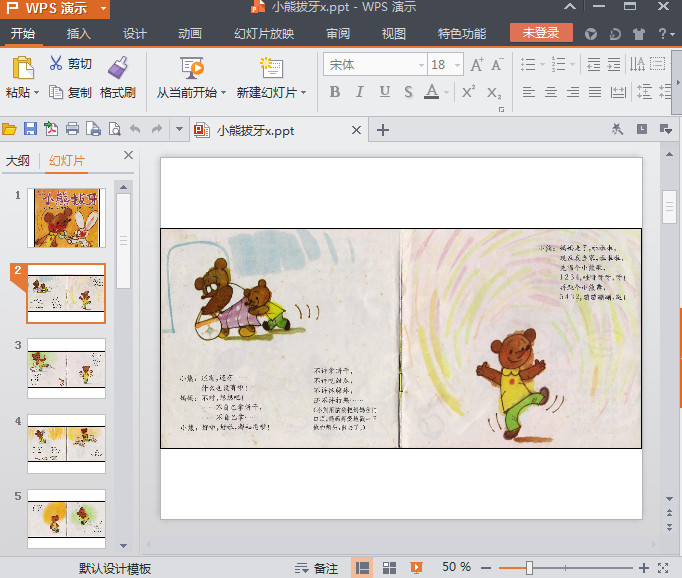Justify the paragraph text
This screenshot has height=578, width=682.
tap(595, 92)
